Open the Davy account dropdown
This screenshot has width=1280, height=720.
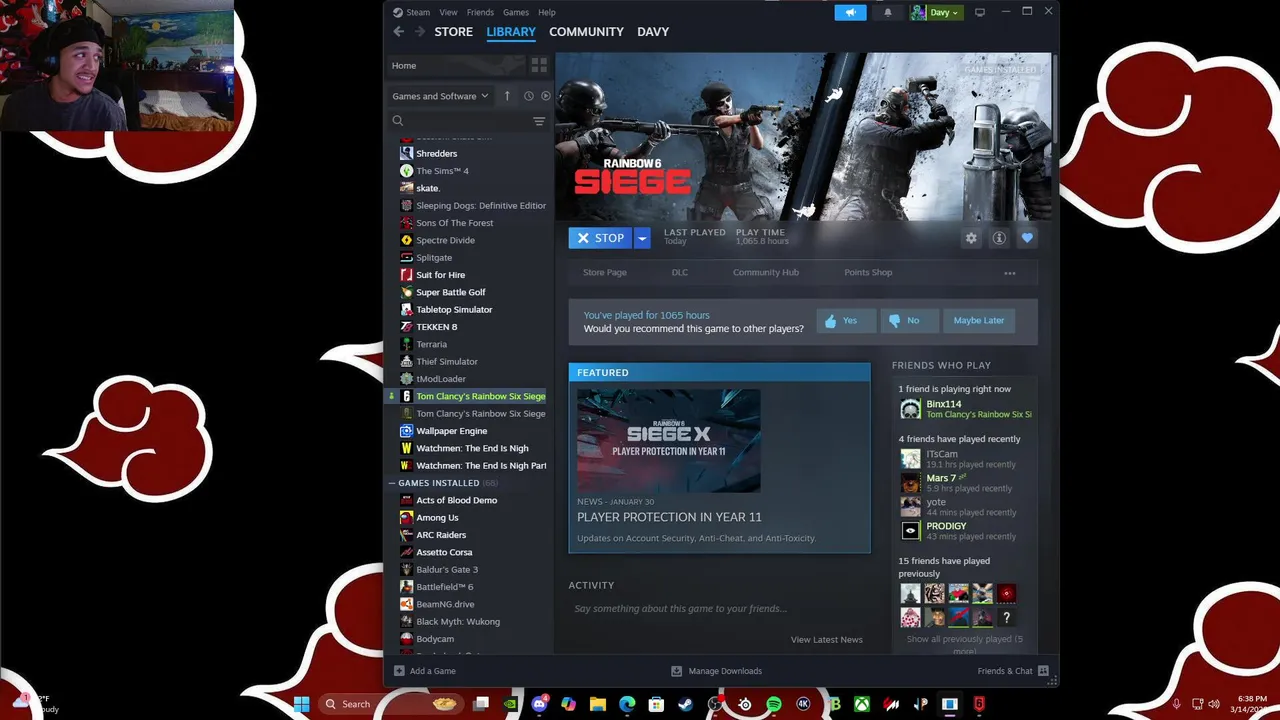(936, 12)
